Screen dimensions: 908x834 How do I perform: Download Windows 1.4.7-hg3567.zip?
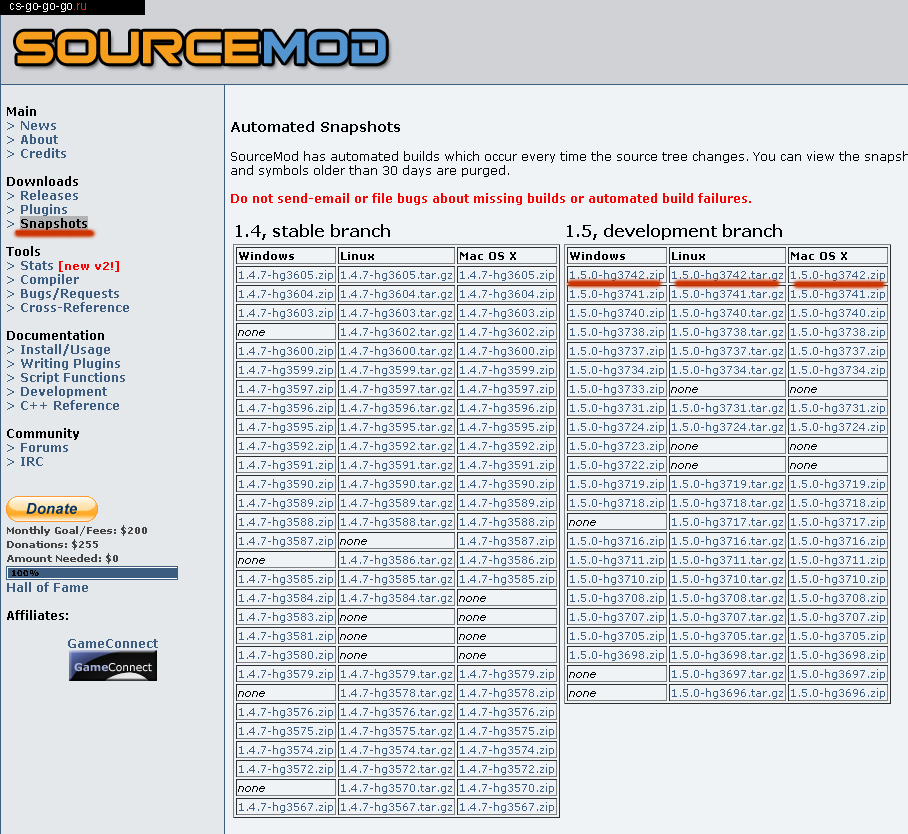(286, 807)
